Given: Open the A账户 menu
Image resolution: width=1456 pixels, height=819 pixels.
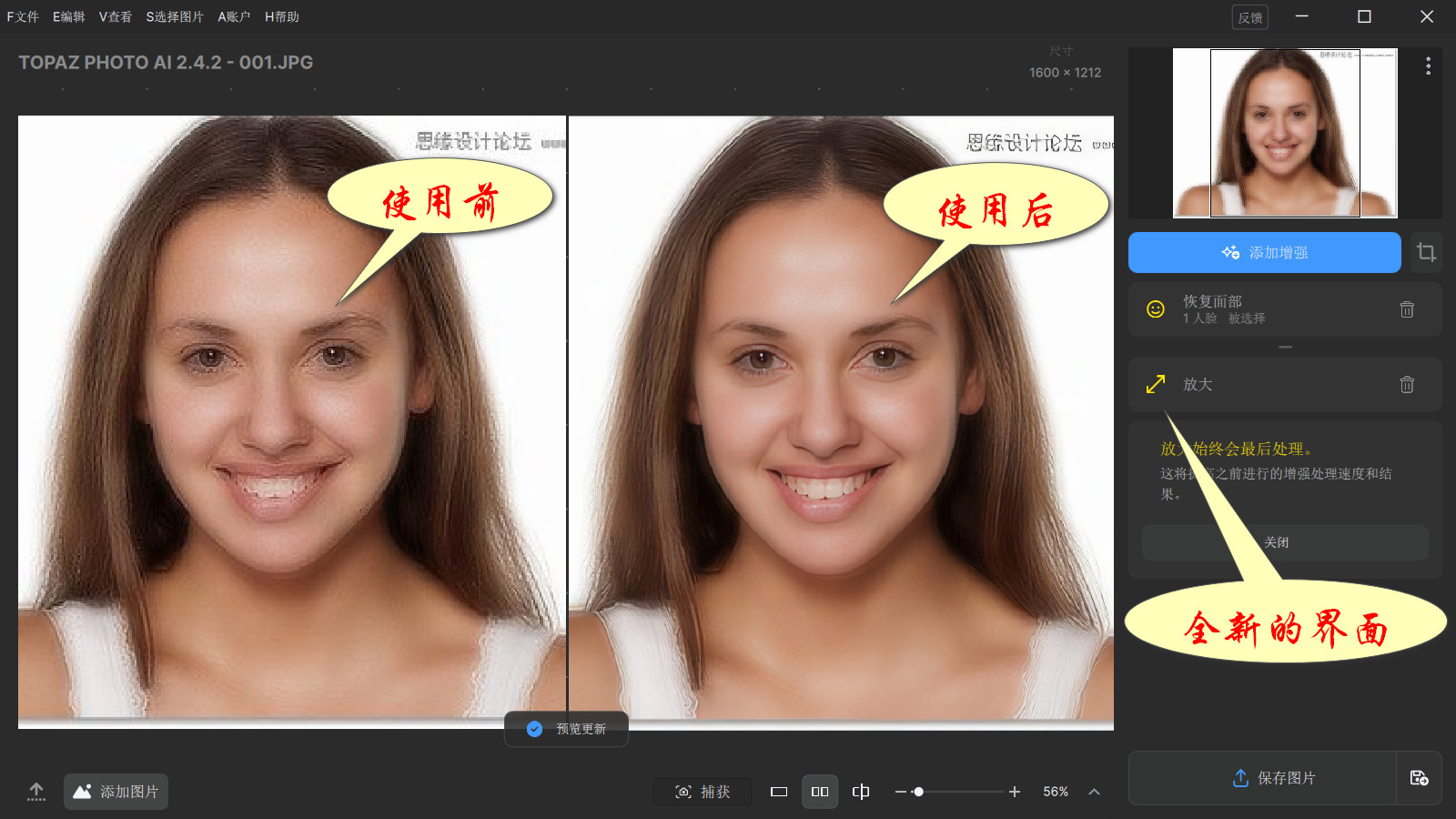Looking at the screenshot, I should (234, 16).
